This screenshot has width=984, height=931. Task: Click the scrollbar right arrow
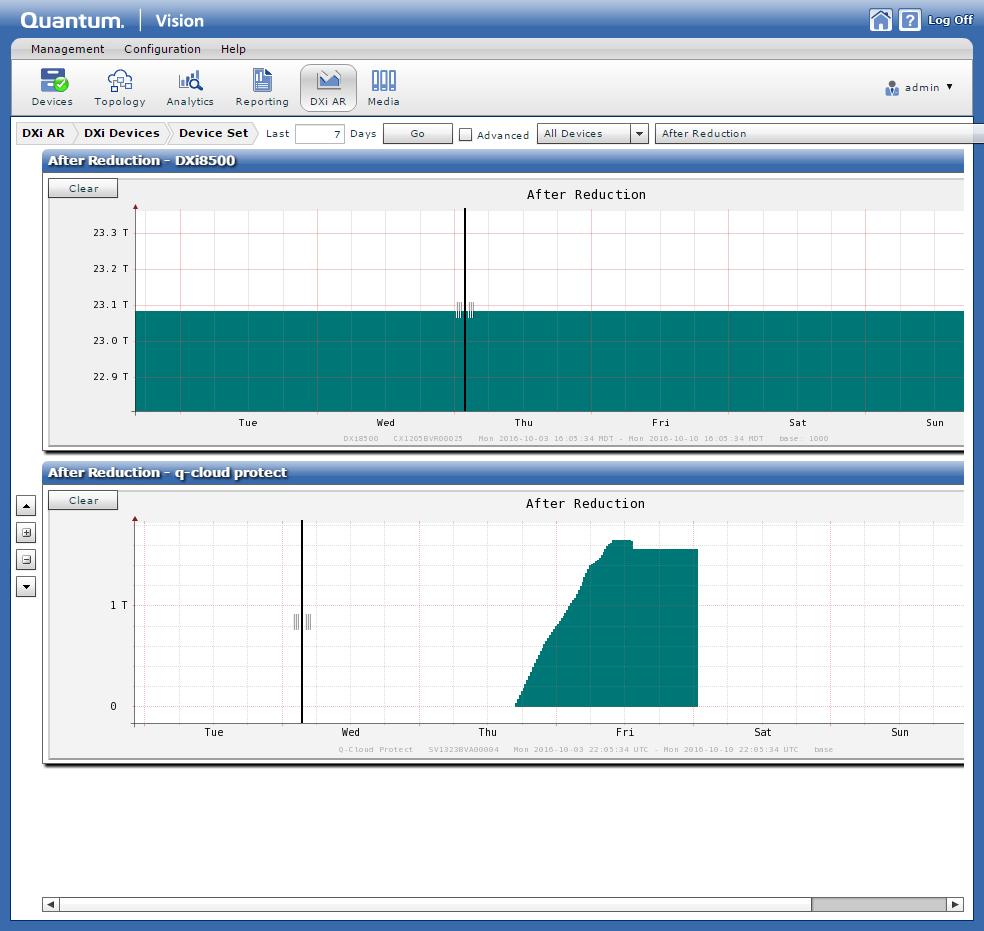pos(955,904)
